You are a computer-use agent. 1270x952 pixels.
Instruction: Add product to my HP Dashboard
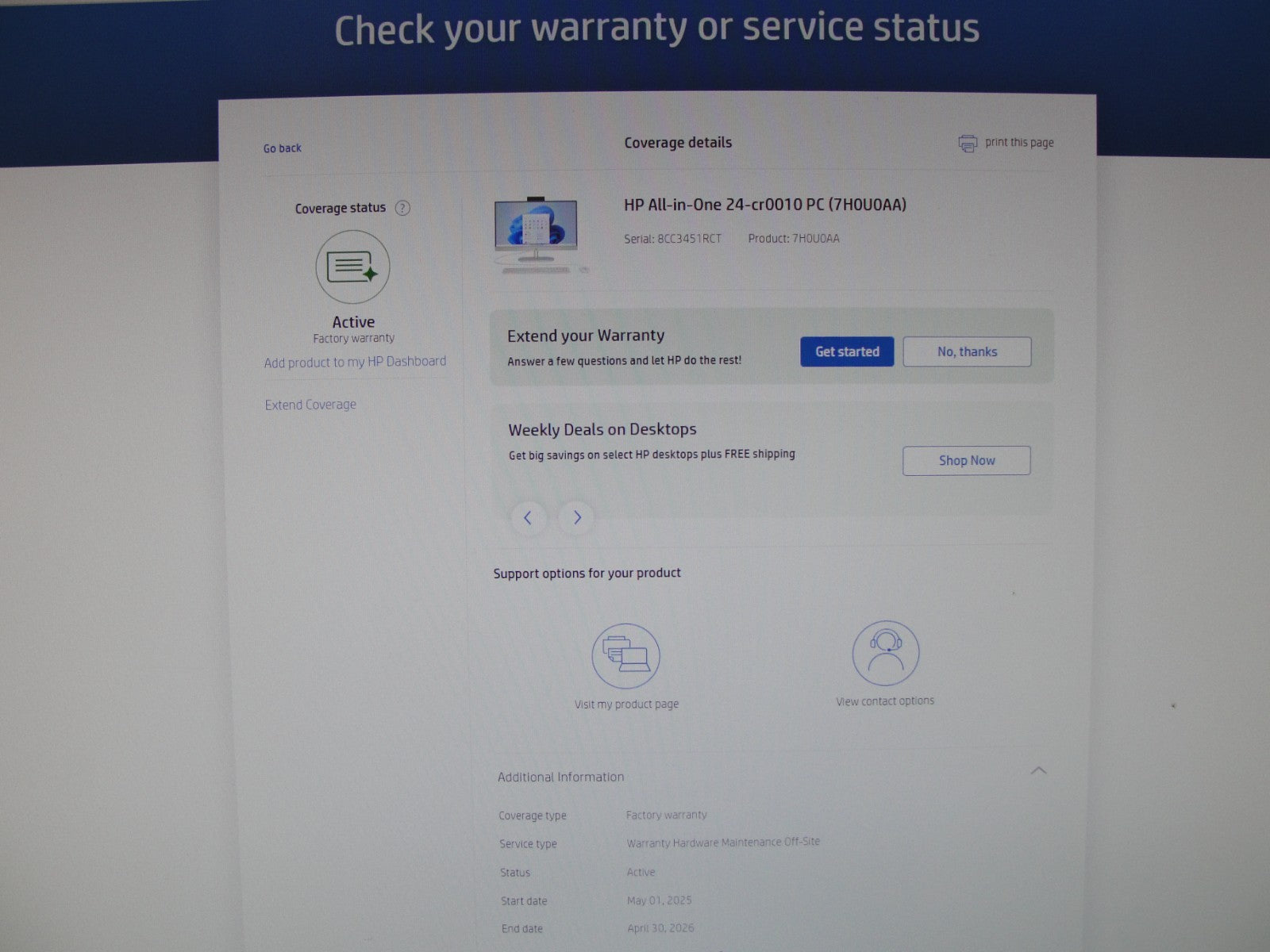click(x=355, y=362)
